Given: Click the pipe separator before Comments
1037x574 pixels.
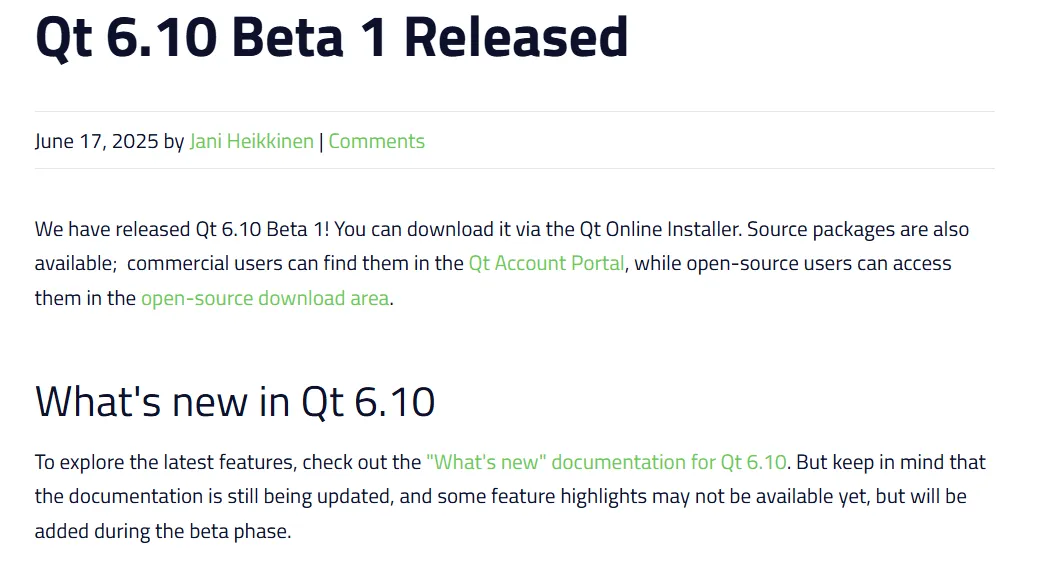Looking at the screenshot, I should coord(321,141).
